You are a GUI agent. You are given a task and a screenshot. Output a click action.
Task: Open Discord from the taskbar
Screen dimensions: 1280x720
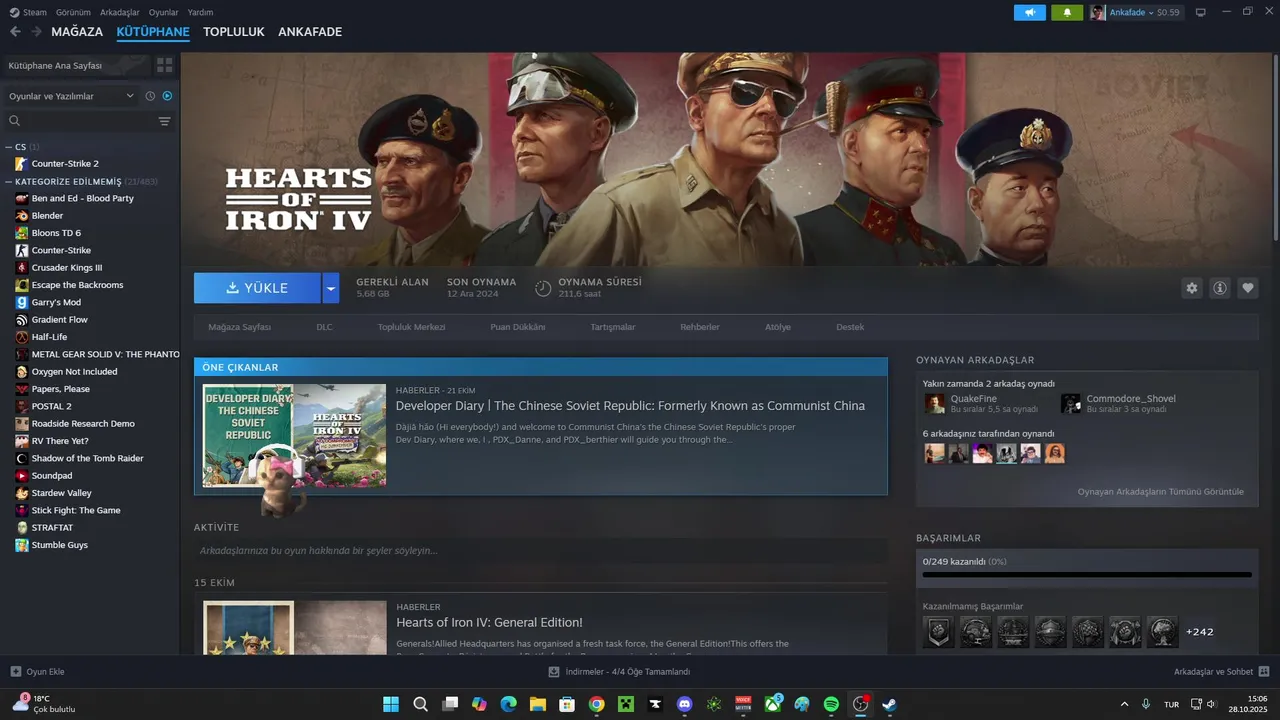point(684,704)
